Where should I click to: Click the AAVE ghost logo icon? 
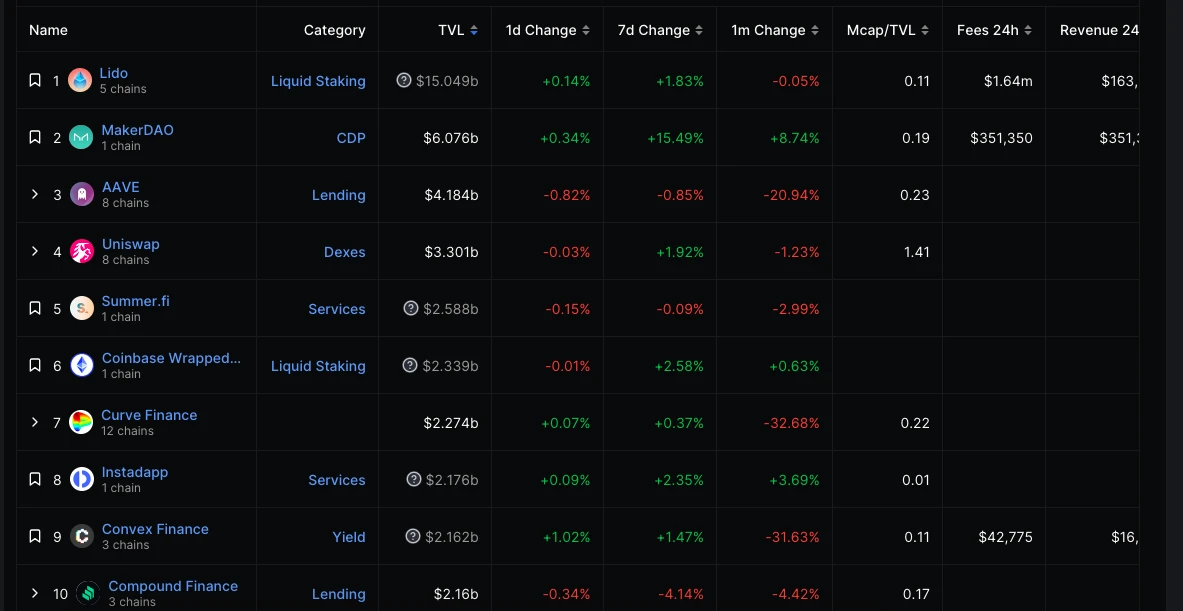click(83, 195)
